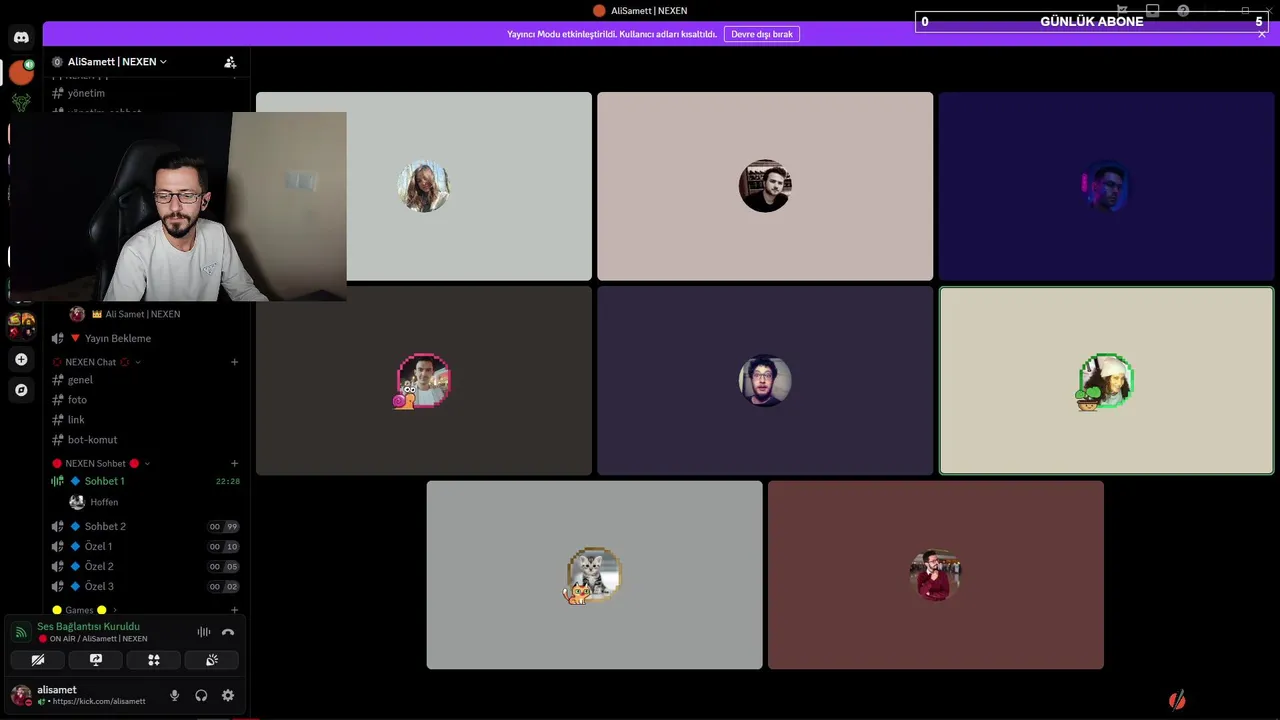Viewport: 1280px width, 720px height.
Task: Focus the dark blue participant tile
Action: click(1106, 187)
